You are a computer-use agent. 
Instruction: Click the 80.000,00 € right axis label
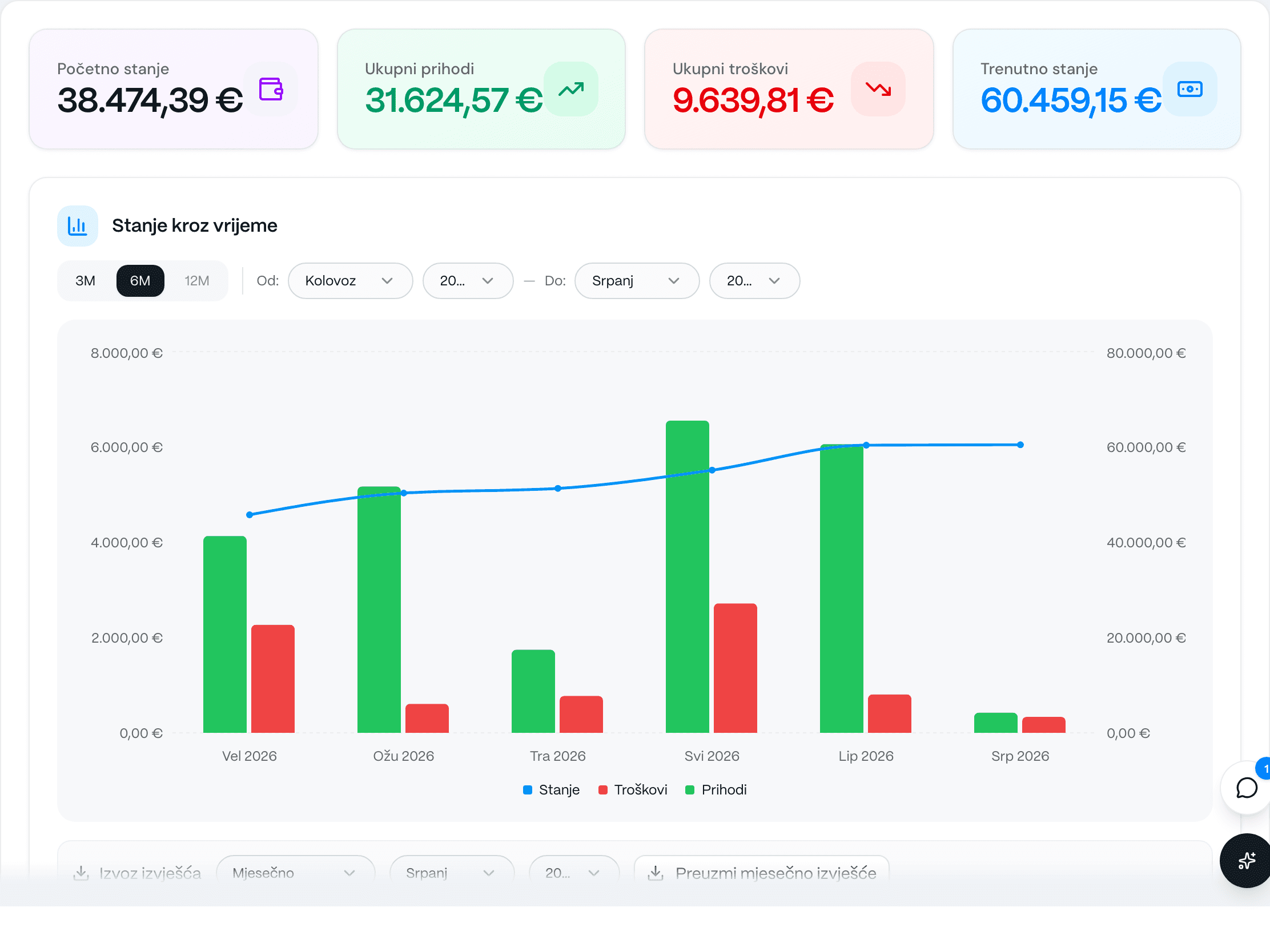coord(1147,353)
